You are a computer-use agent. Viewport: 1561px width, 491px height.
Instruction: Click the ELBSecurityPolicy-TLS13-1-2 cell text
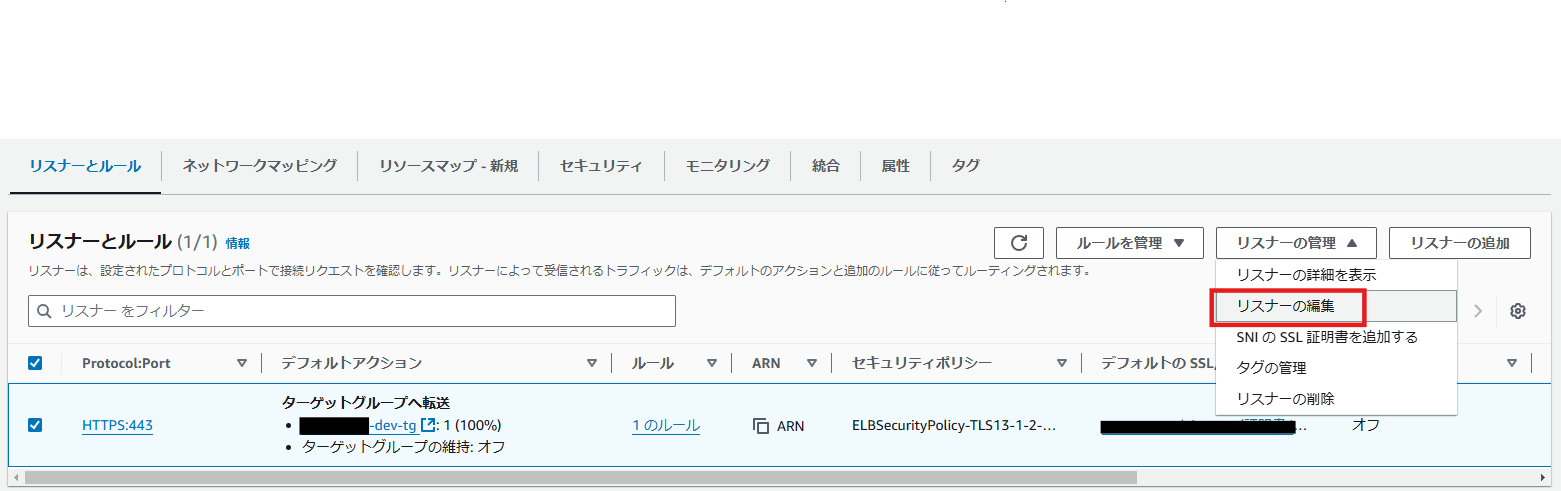(954, 426)
